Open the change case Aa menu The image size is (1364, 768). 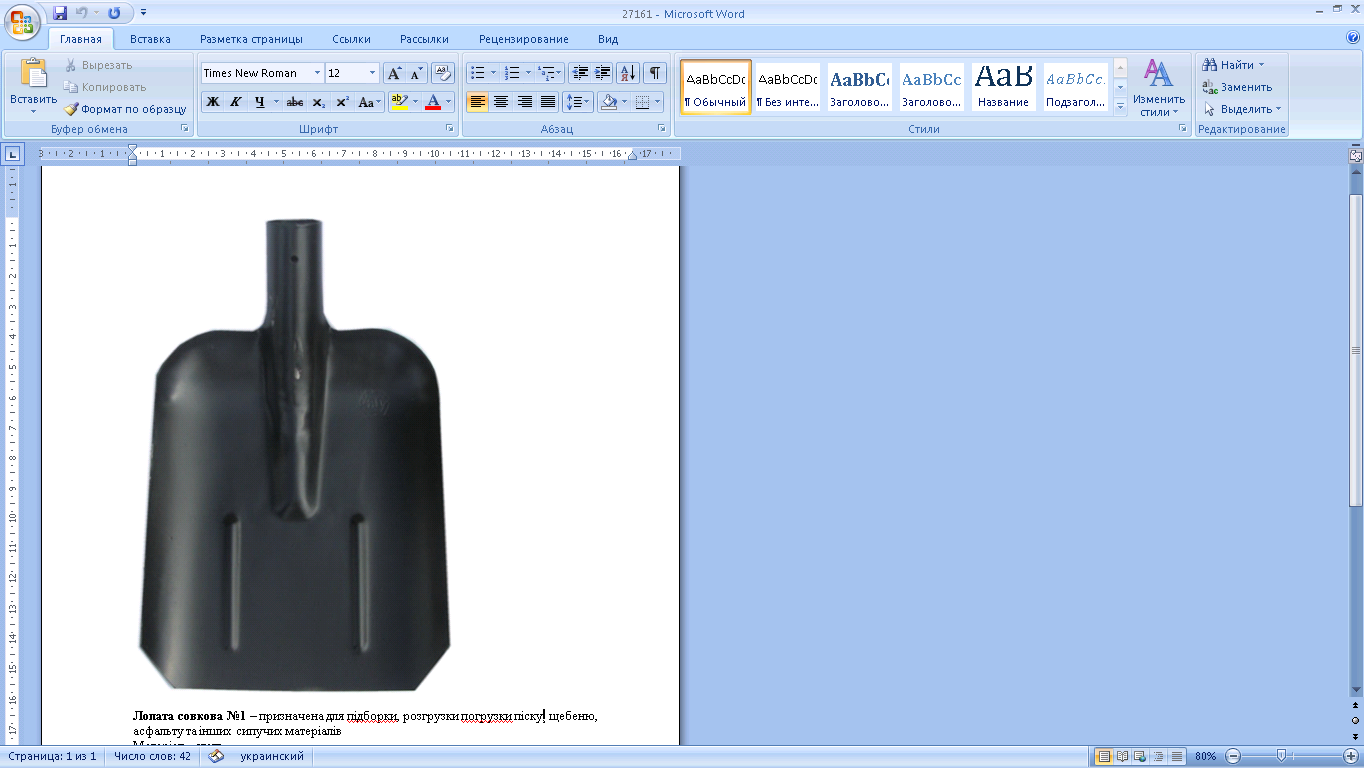pos(369,102)
